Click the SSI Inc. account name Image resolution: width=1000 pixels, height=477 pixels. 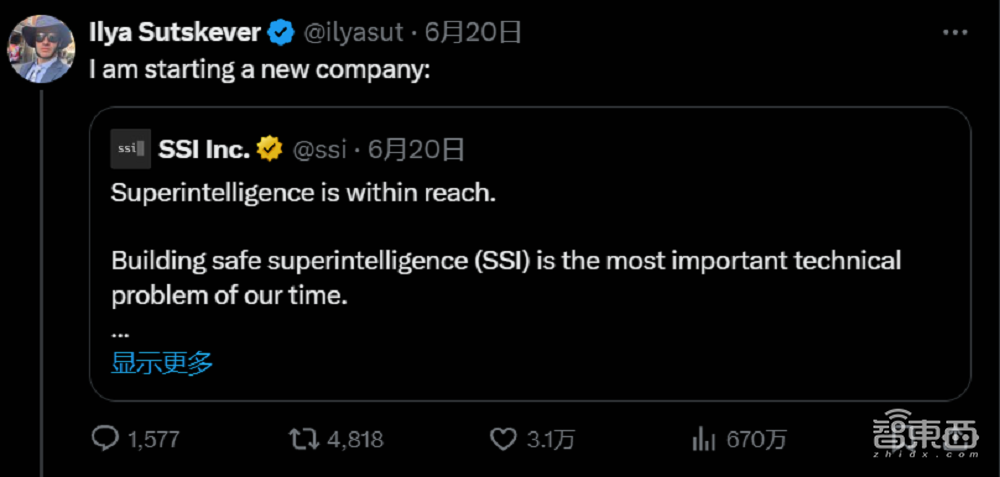(204, 150)
